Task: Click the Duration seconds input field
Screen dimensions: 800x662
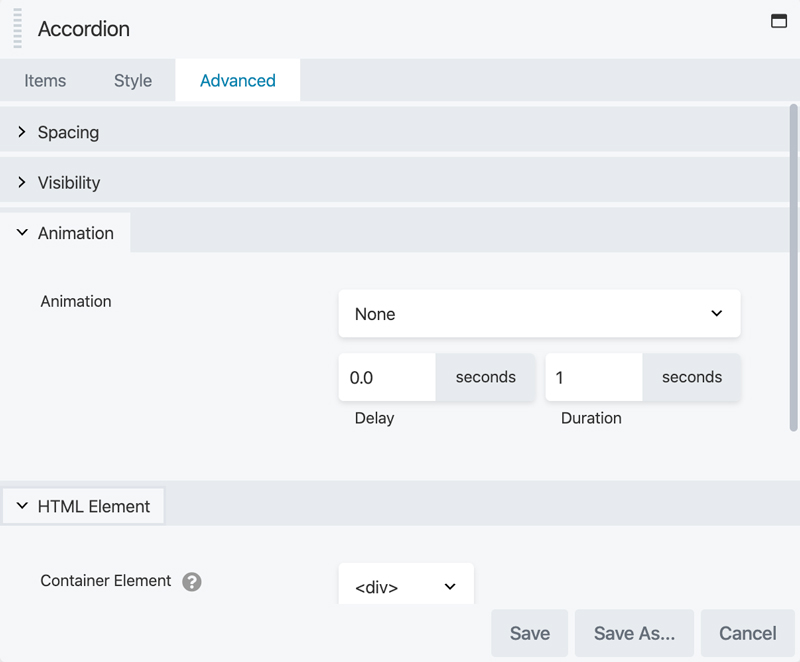Action: coord(593,378)
